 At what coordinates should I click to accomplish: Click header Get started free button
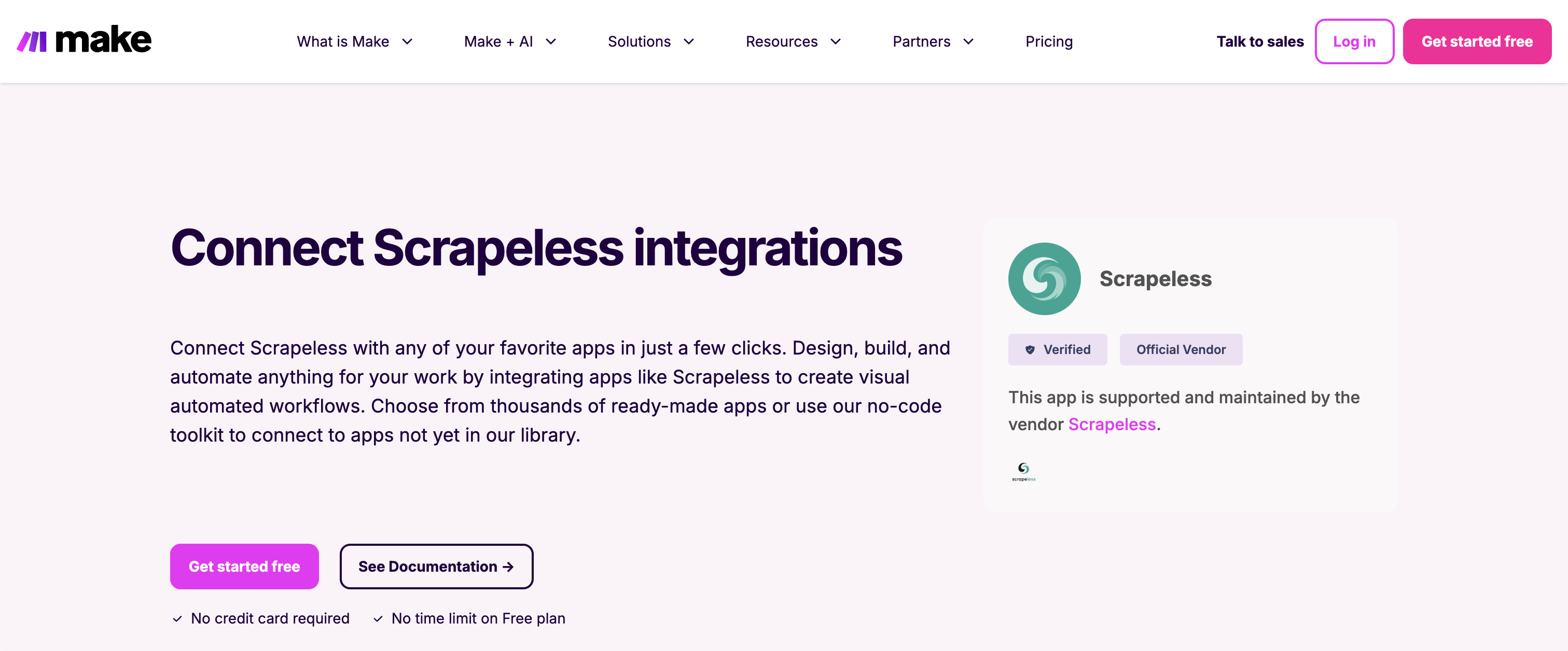point(1477,41)
